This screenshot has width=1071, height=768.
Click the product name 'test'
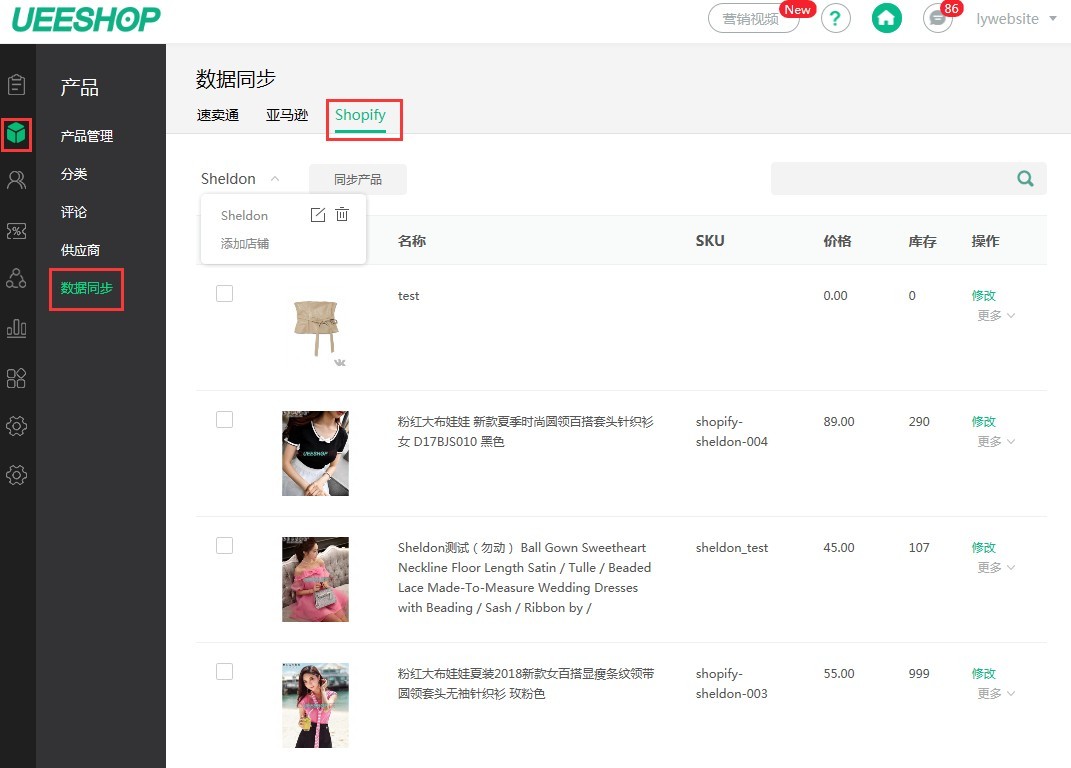pyautogui.click(x=408, y=296)
